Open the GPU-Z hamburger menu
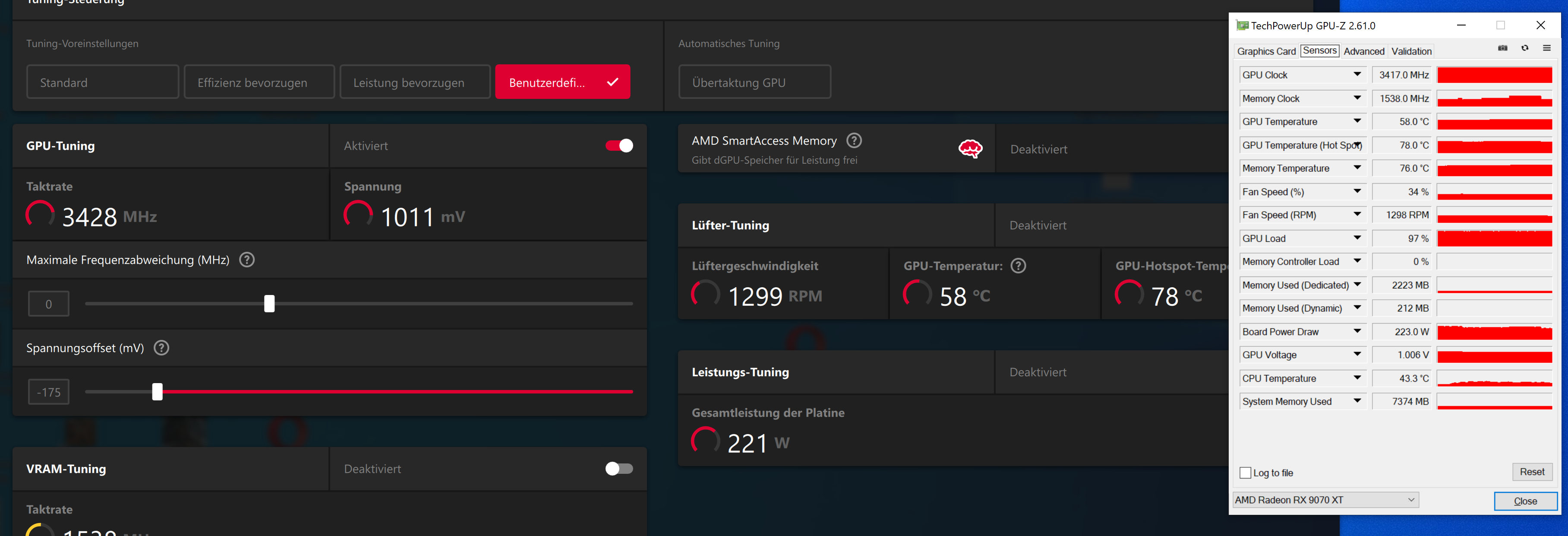This screenshot has width=1568, height=536. point(1547,48)
